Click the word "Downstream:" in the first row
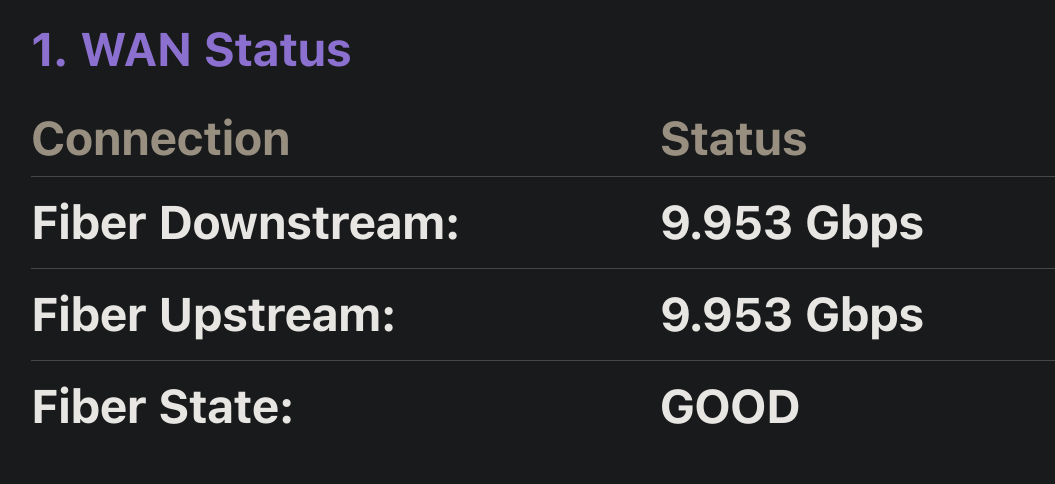The height and width of the screenshot is (484, 1055). tap(310, 223)
